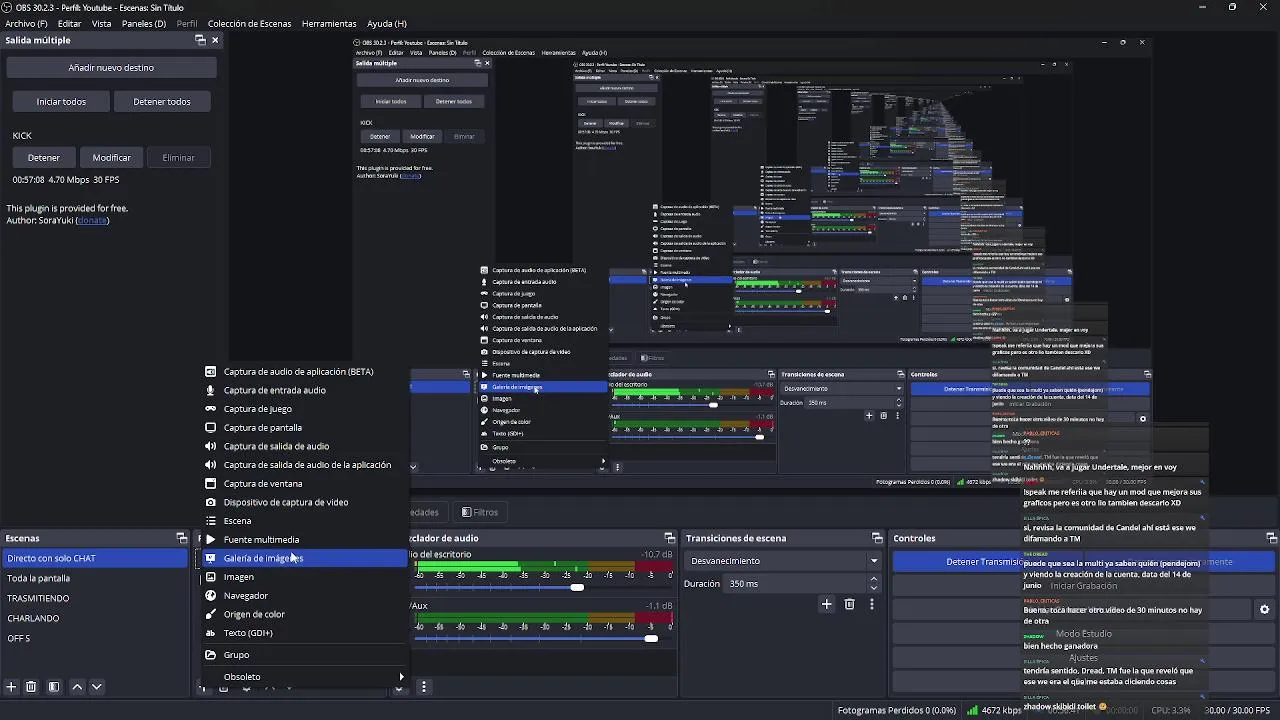Viewport: 1280px width, 720px height.
Task: Open scene filters icon in Escenas toolbar
Action: click(x=54, y=687)
